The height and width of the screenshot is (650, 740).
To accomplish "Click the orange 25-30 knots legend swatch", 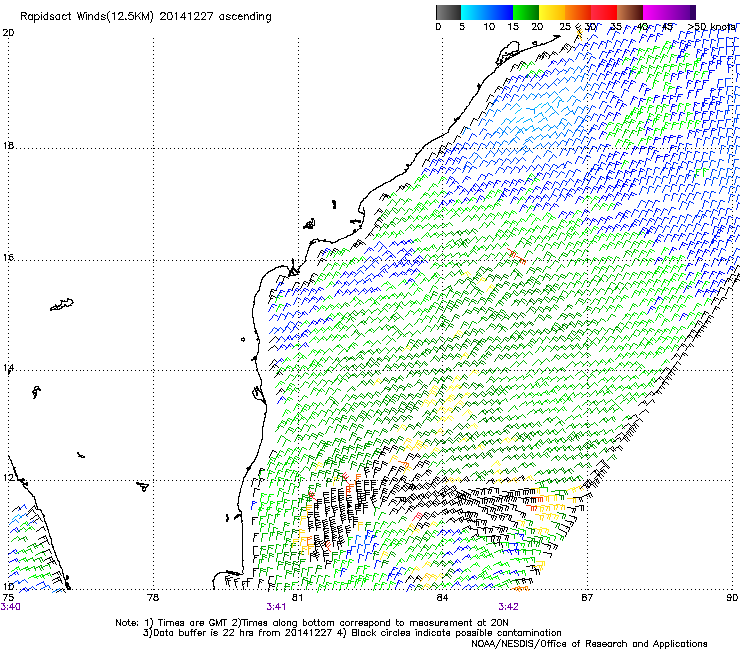I will click(578, 12).
